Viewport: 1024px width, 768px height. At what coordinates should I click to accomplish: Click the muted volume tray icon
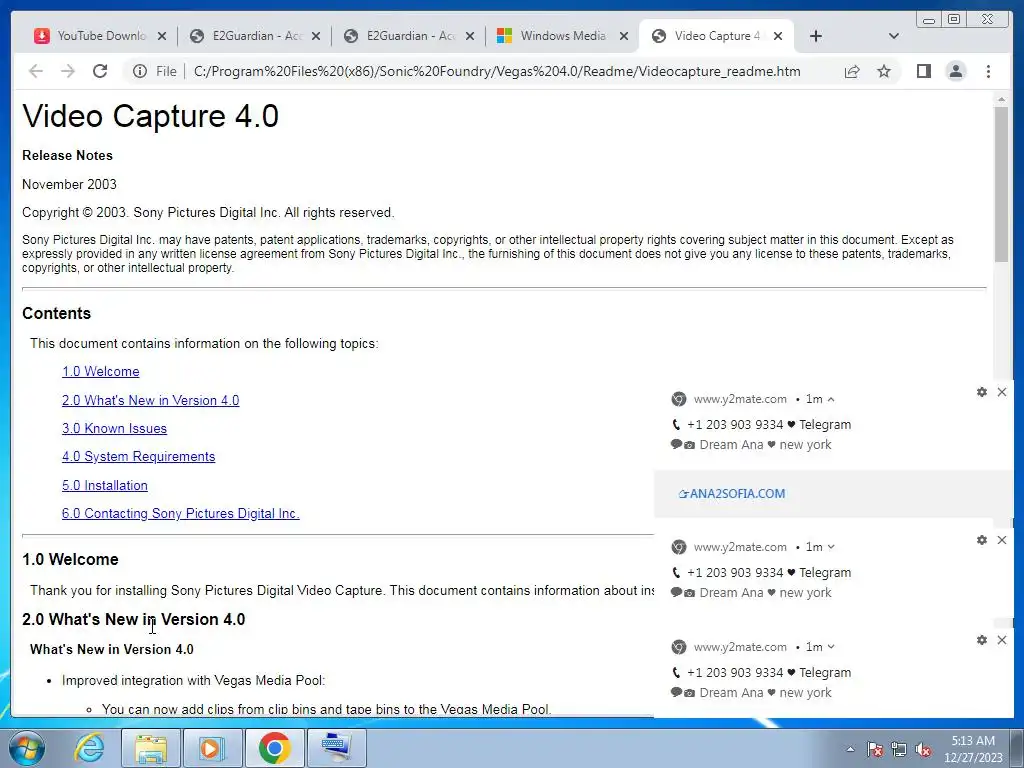pos(923,749)
